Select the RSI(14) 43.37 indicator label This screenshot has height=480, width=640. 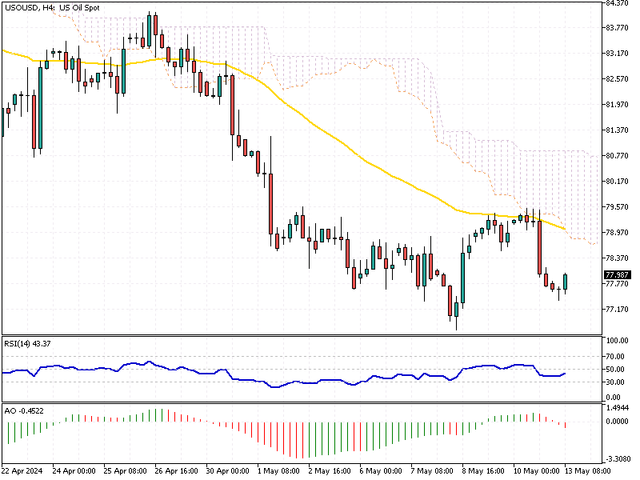(27, 344)
